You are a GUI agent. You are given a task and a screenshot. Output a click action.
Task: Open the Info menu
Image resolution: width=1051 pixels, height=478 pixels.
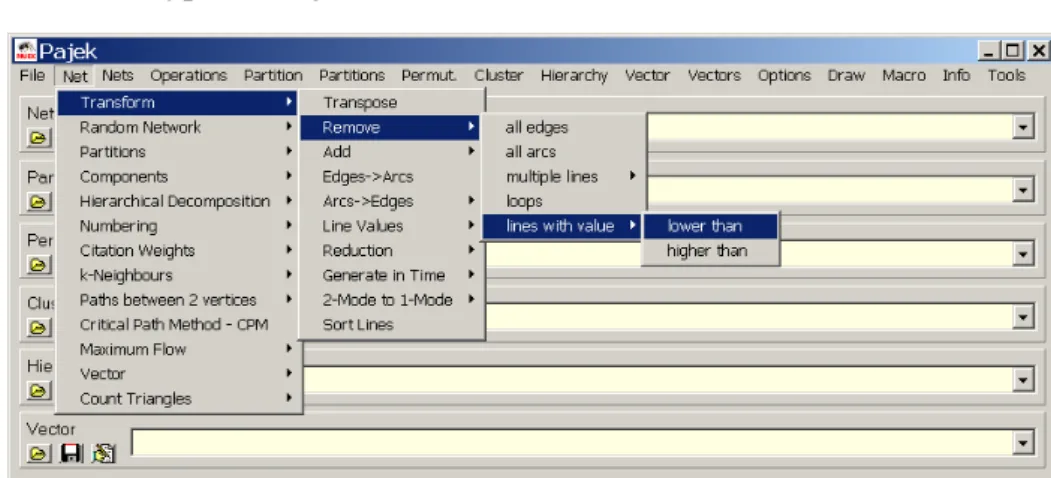tap(956, 76)
